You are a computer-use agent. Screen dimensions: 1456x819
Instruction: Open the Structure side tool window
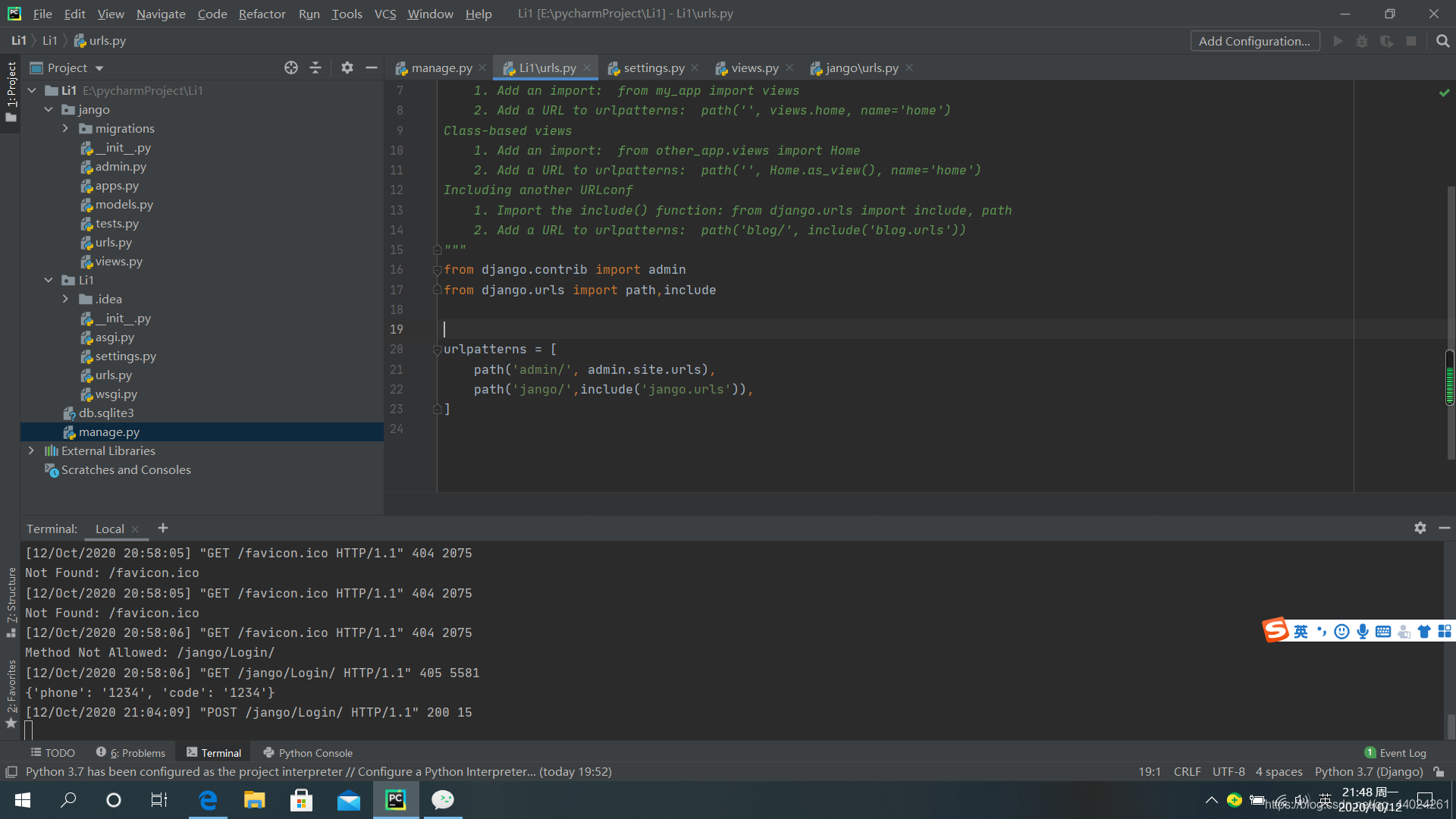pos(11,602)
